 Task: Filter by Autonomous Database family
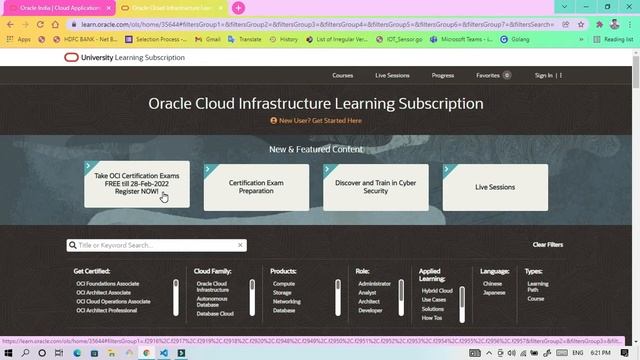[212, 302]
